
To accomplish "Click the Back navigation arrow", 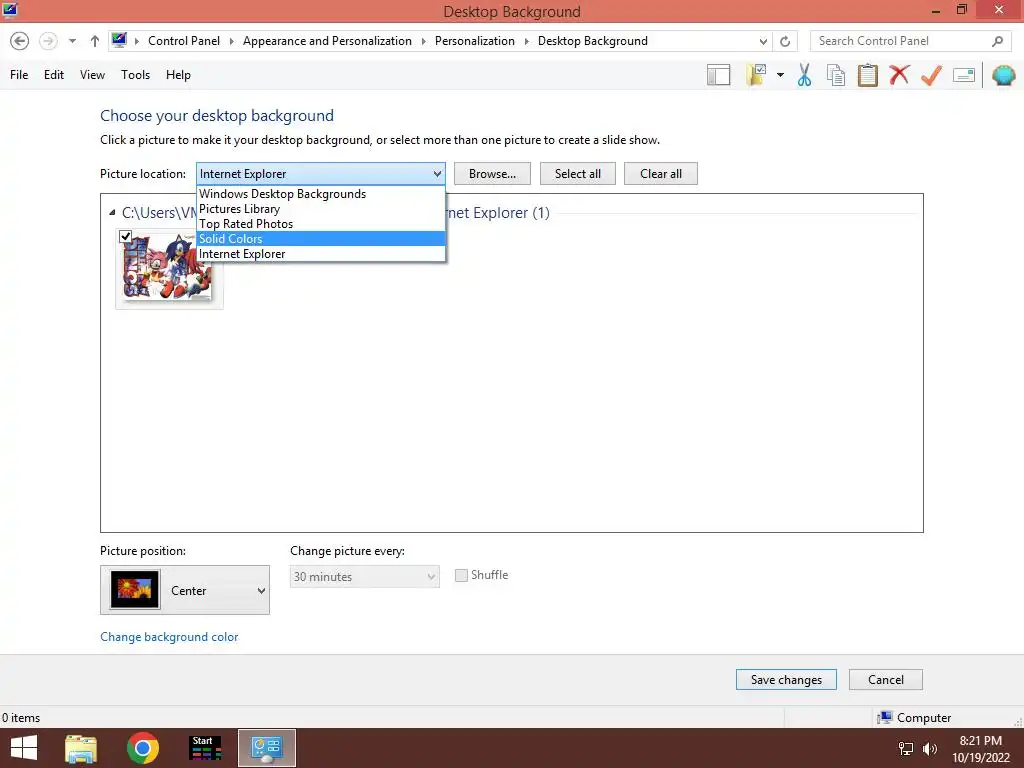I will tap(20, 40).
